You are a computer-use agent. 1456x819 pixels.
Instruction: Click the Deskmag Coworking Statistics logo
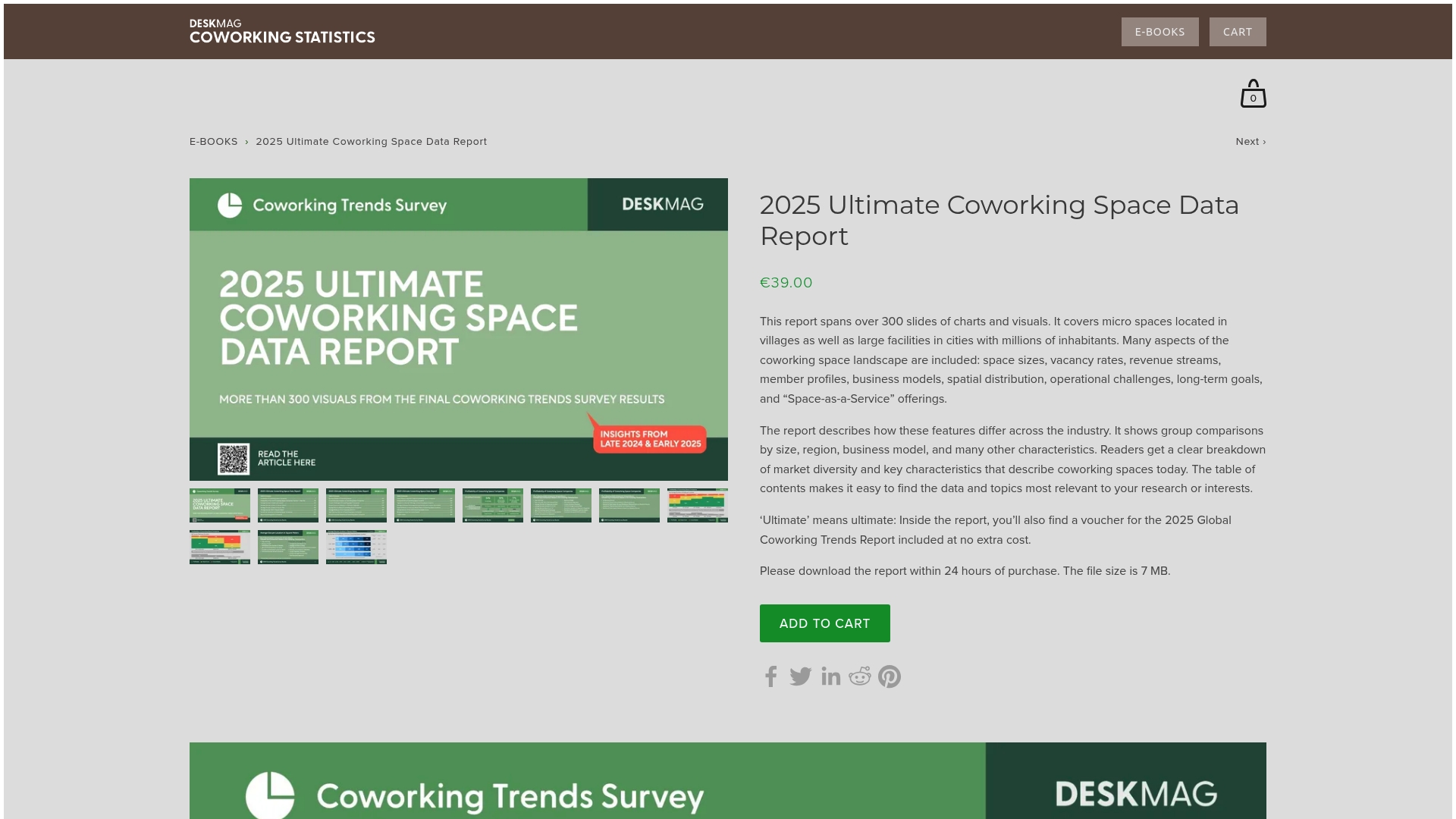[x=282, y=32]
